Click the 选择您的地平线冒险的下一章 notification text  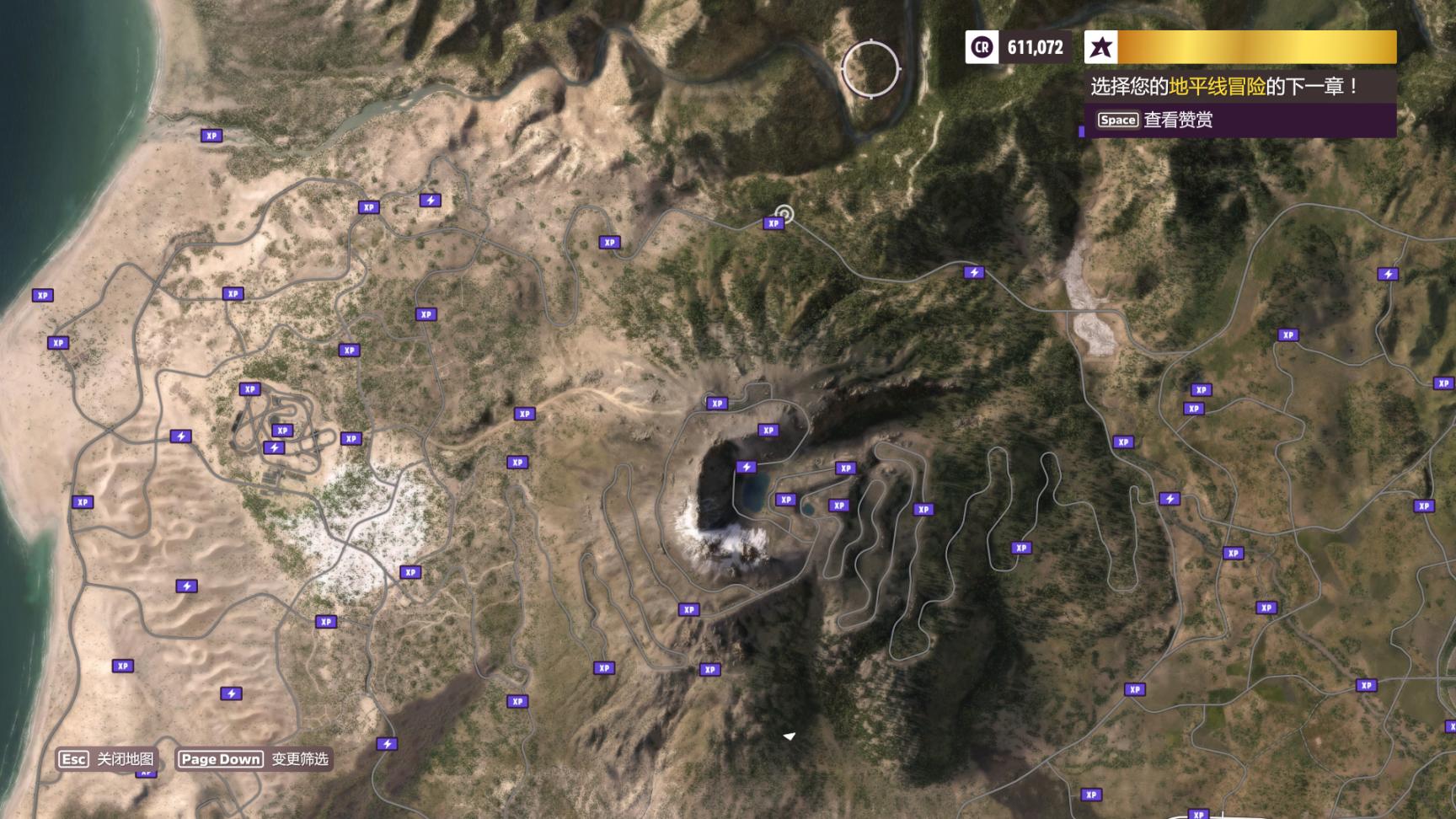click(x=1224, y=86)
